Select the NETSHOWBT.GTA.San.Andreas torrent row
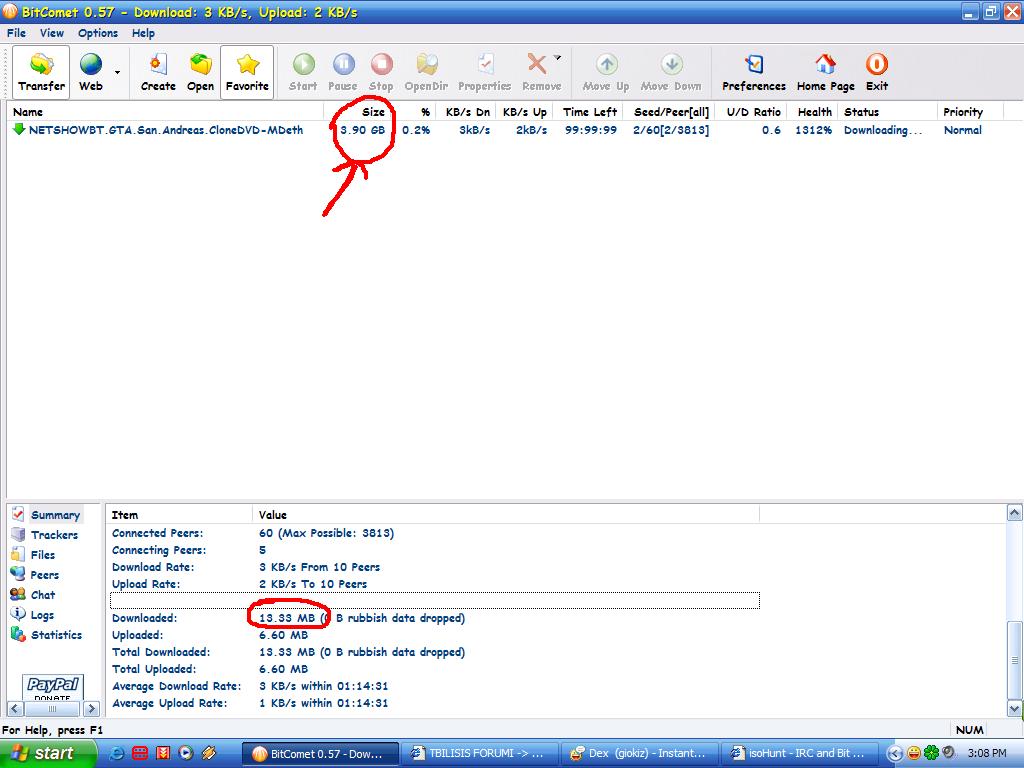This screenshot has height=768, width=1024. click(x=503, y=130)
